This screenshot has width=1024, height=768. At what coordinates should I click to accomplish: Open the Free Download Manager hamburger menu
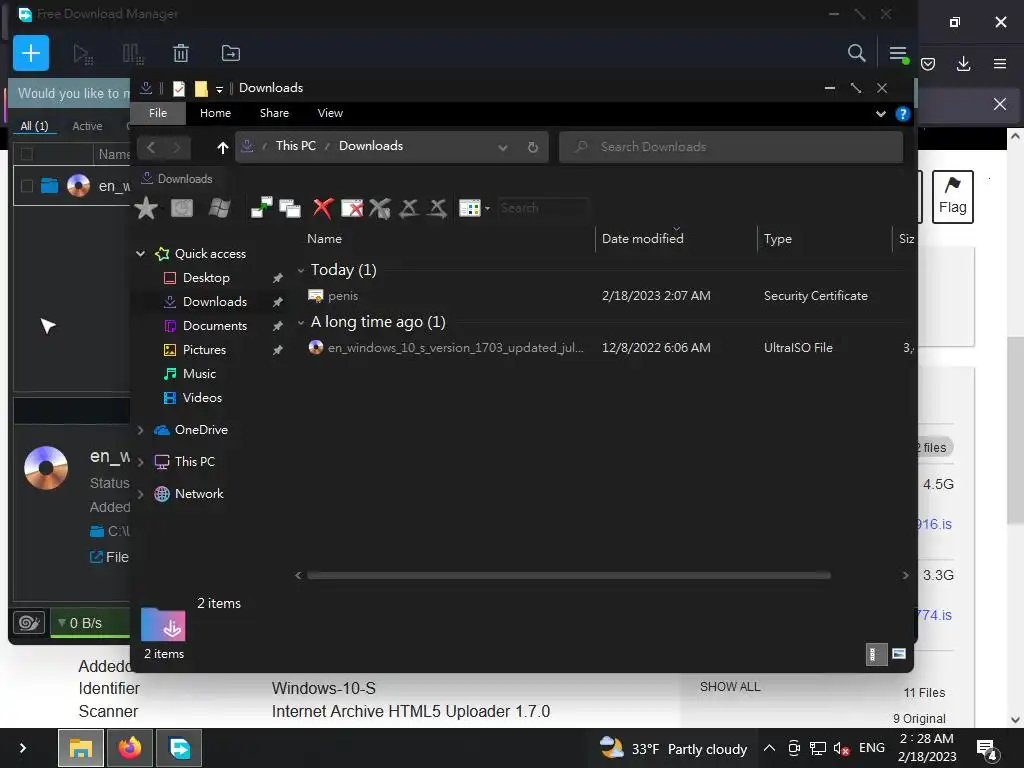898,54
